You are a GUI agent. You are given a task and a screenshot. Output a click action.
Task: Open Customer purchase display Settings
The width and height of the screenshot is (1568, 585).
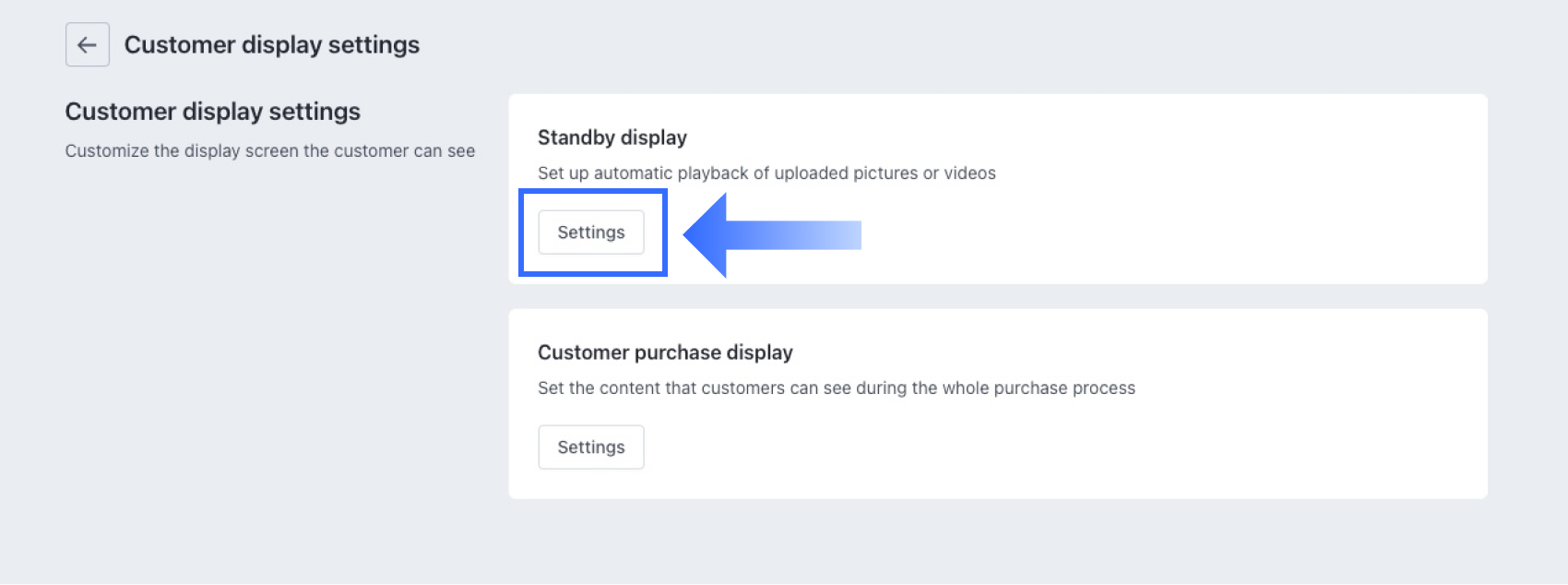pos(591,448)
